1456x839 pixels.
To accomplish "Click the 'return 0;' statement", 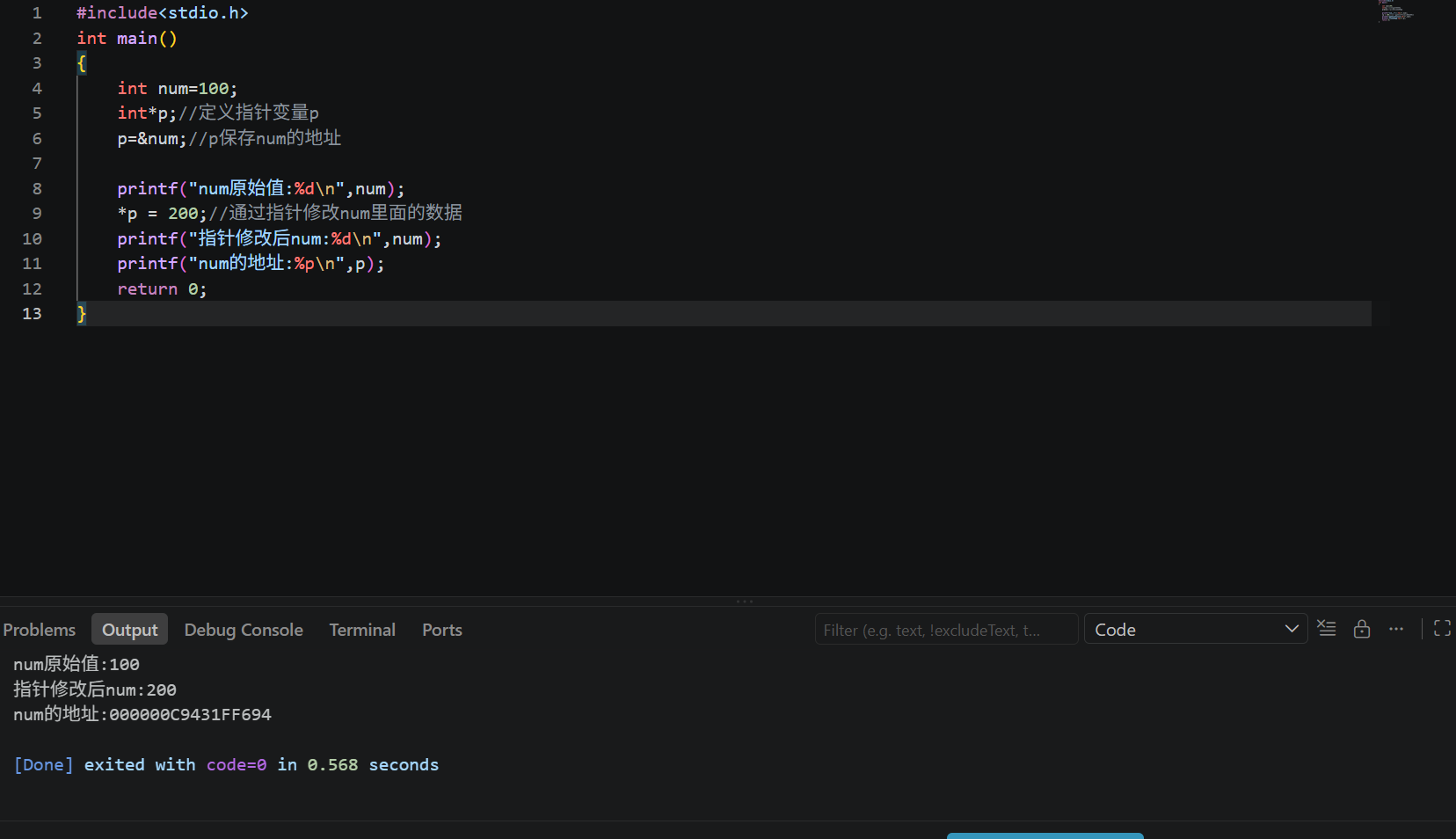I will (162, 289).
